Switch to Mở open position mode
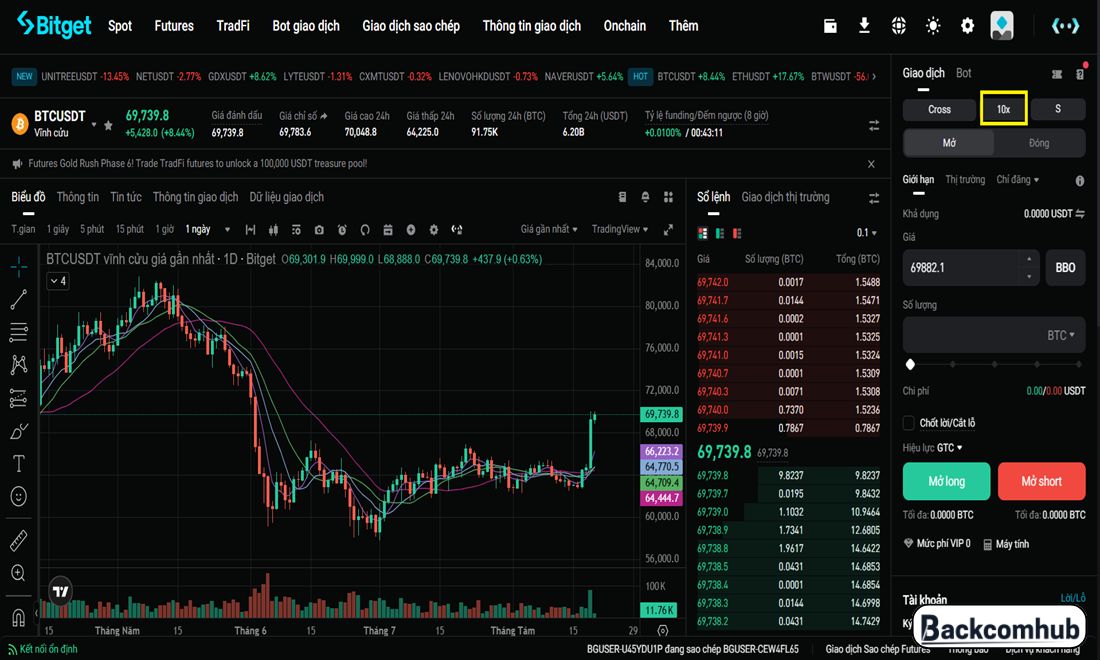Image resolution: width=1100 pixels, height=660 pixels. 949,143
